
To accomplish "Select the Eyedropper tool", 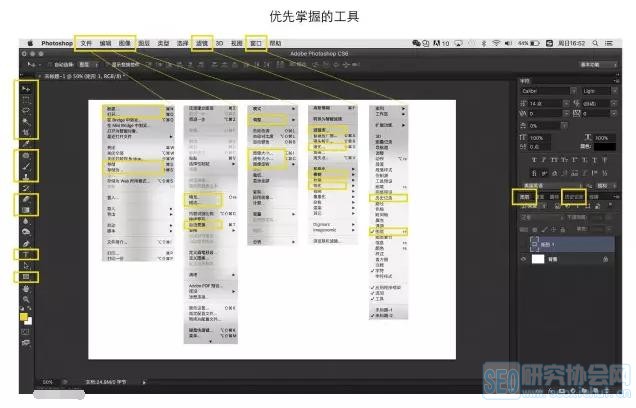I will [x=26, y=144].
